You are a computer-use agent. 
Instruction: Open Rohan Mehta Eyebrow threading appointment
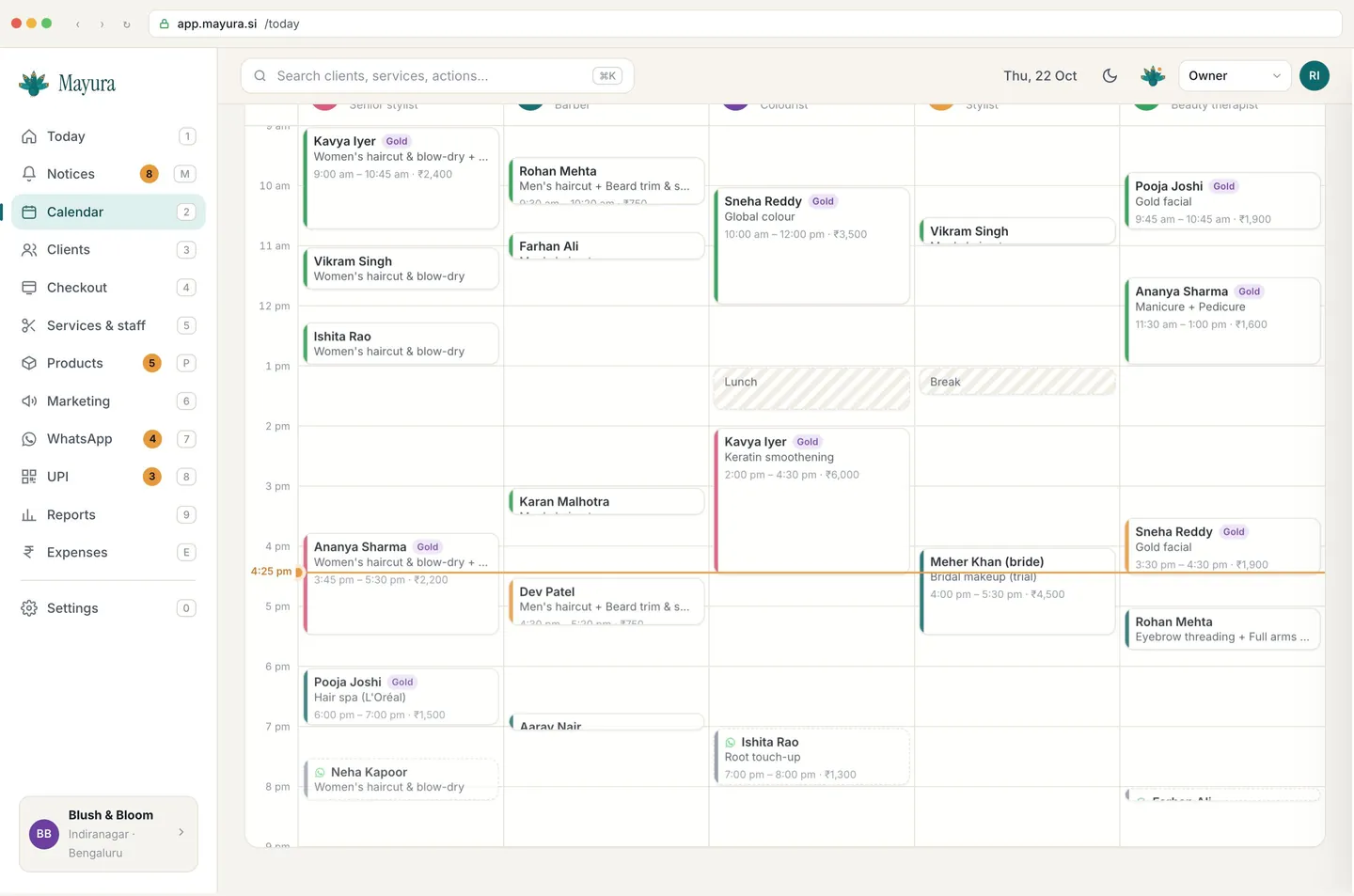pos(1222,629)
